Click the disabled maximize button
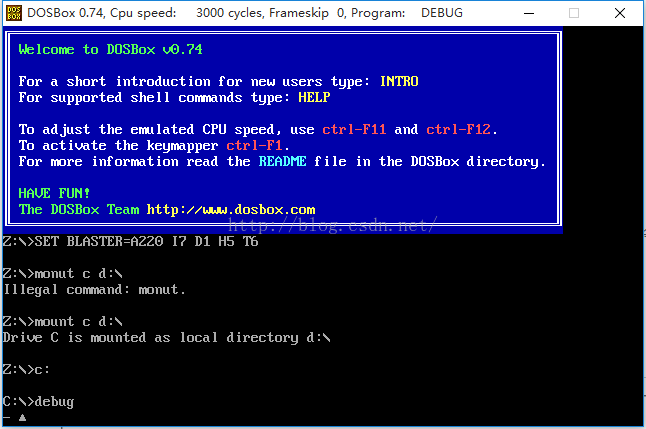This screenshot has width=646, height=429. click(x=574, y=13)
